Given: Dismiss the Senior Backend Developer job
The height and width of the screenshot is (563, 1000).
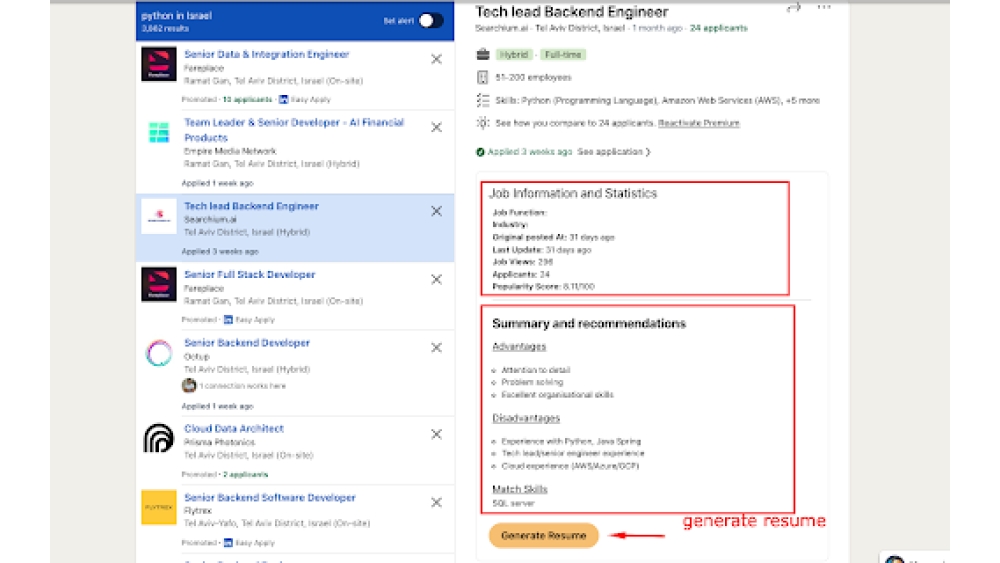Looking at the screenshot, I should click(436, 347).
